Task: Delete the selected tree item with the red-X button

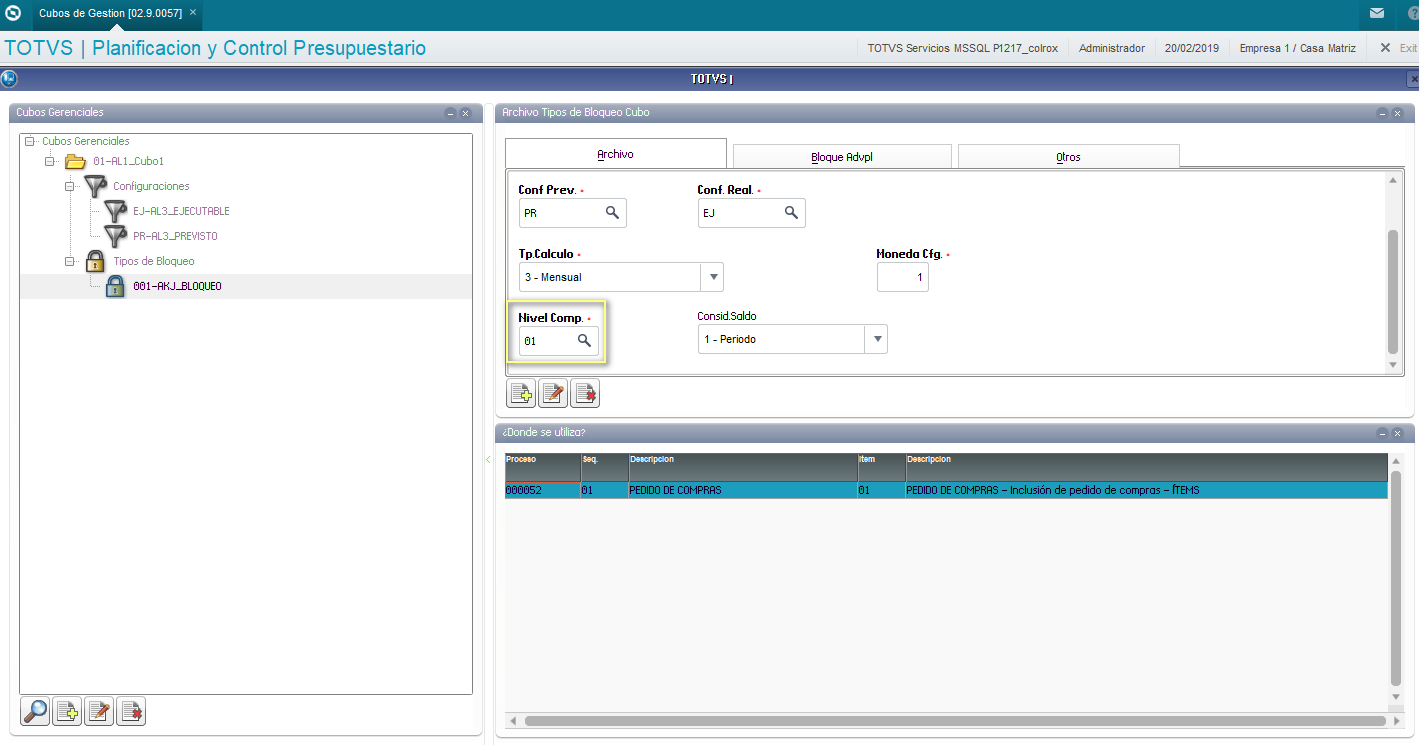Action: tap(131, 712)
